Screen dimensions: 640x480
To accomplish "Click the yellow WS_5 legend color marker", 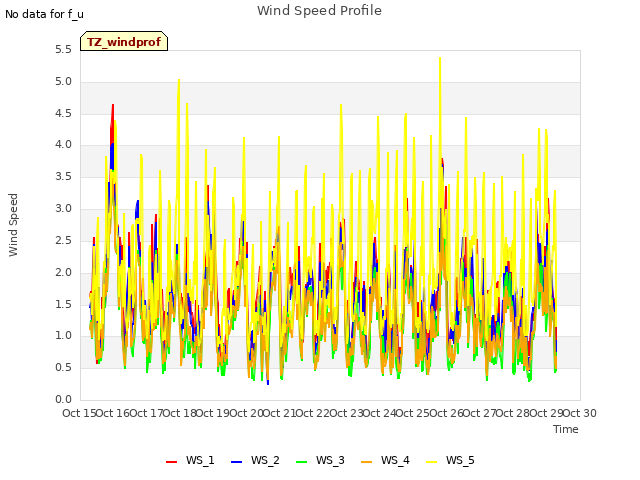I will click(x=431, y=462).
